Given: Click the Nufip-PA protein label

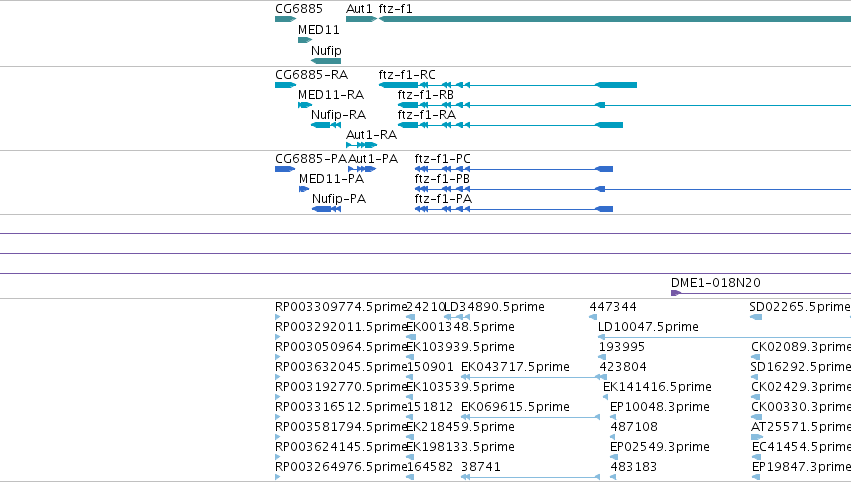Looking at the screenshot, I should click(339, 199).
